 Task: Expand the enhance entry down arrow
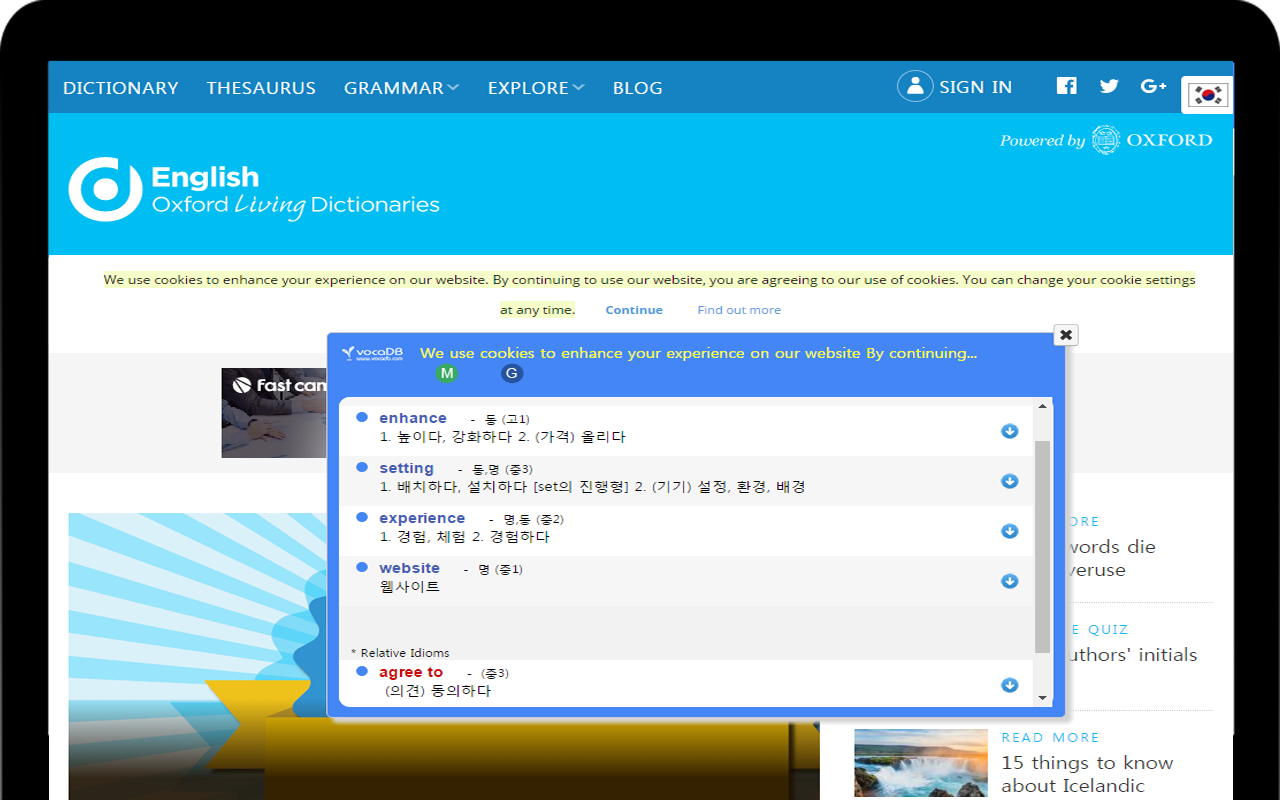1010,431
